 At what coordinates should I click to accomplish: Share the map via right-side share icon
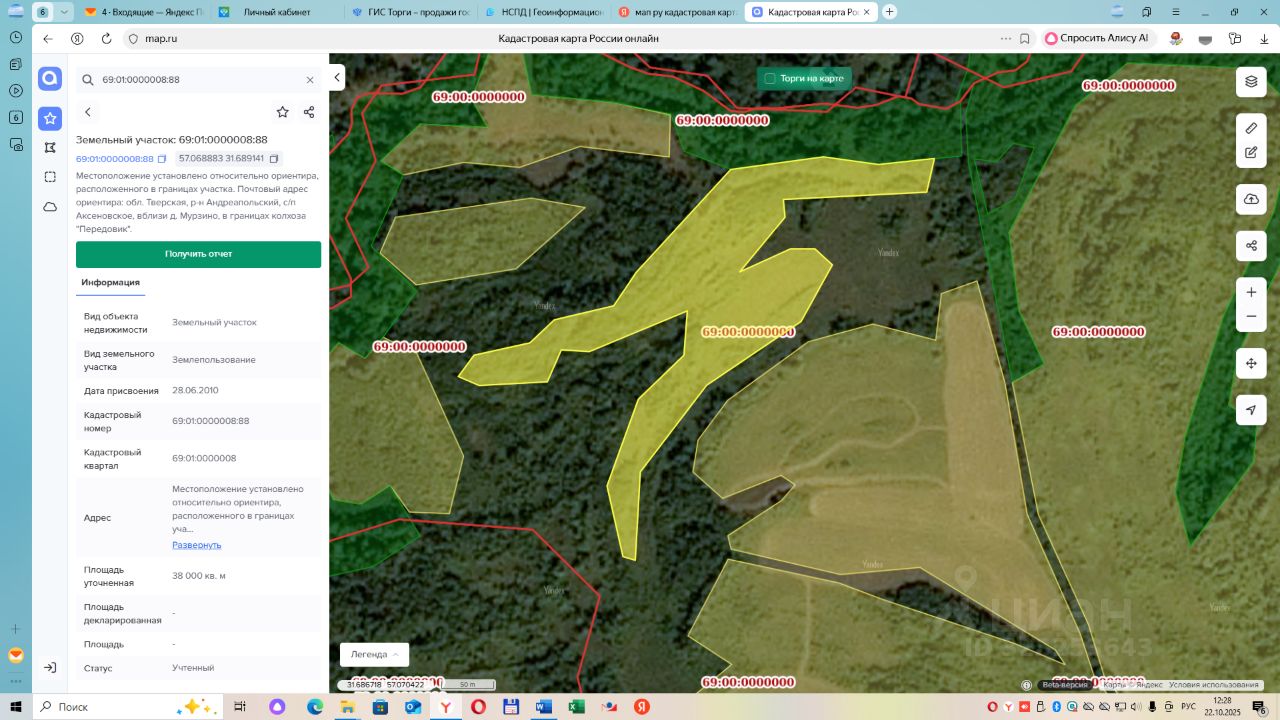coord(1251,245)
